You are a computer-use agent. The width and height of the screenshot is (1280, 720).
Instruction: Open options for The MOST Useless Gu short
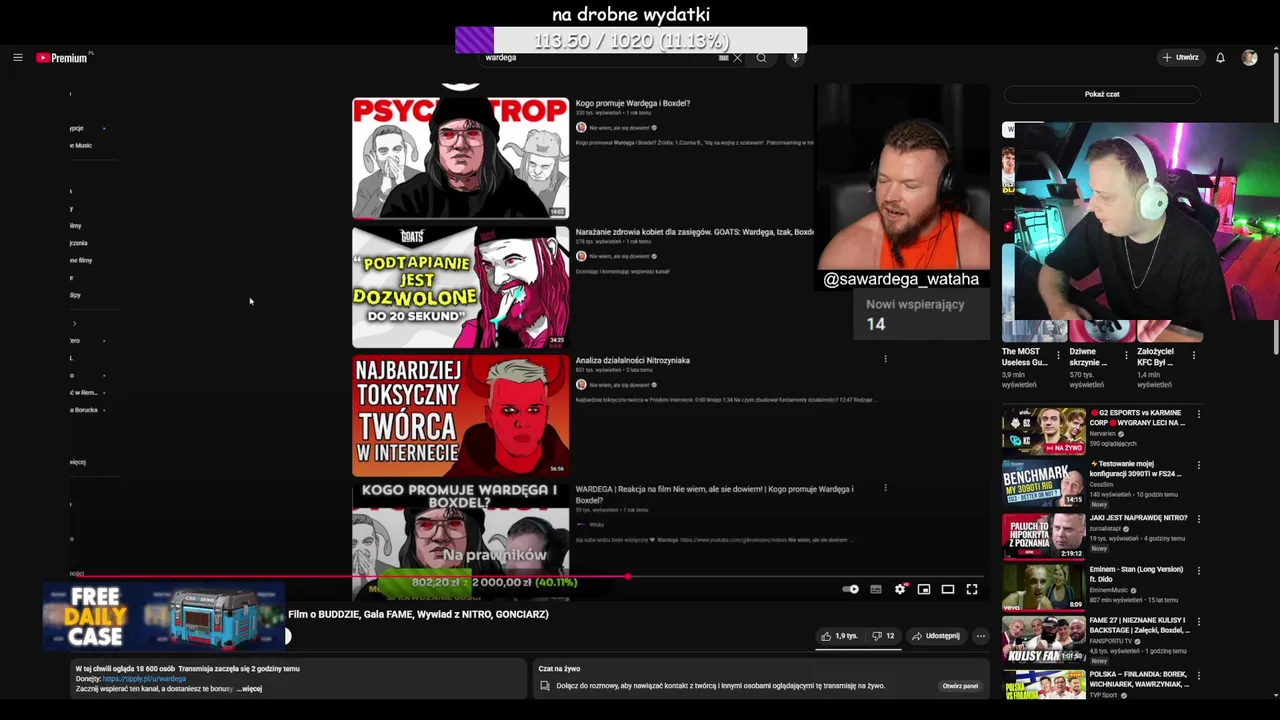pos(1059,354)
